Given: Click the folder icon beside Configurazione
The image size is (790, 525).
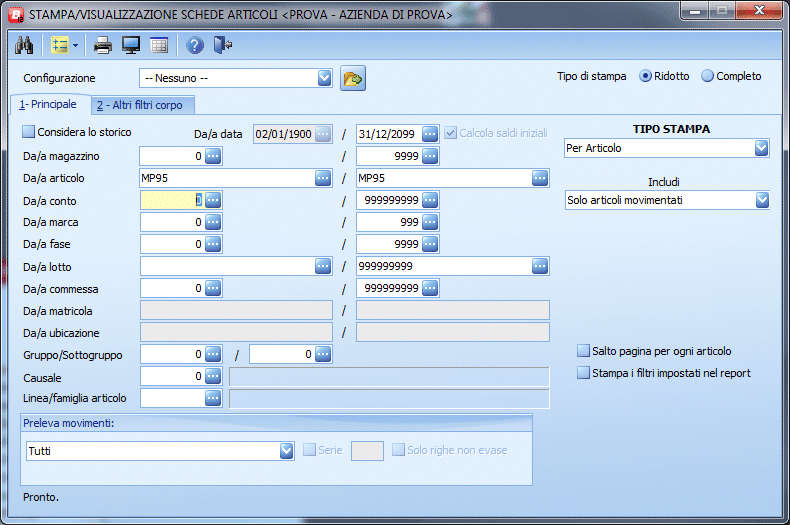Looking at the screenshot, I should 353,79.
